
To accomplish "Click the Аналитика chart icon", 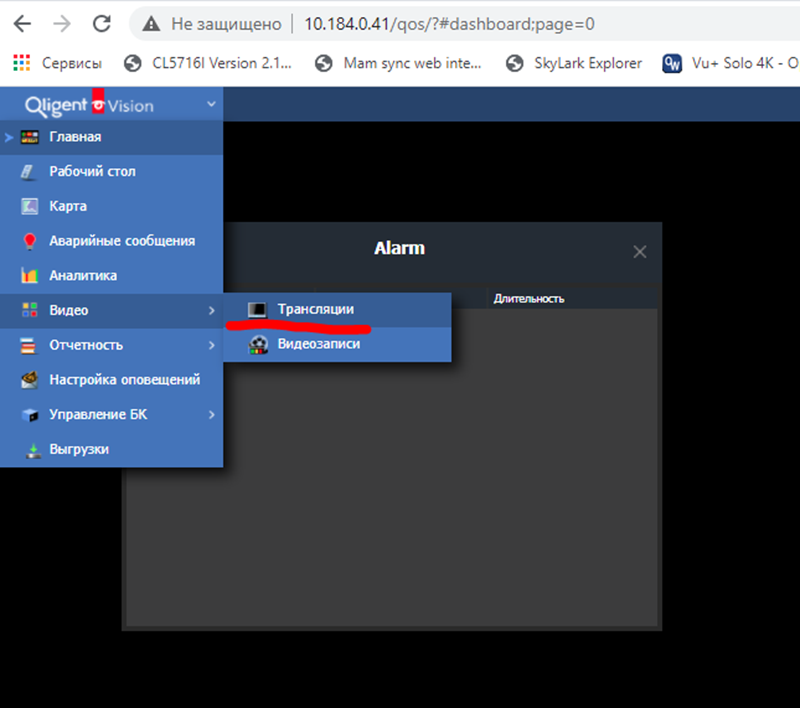I will point(30,275).
